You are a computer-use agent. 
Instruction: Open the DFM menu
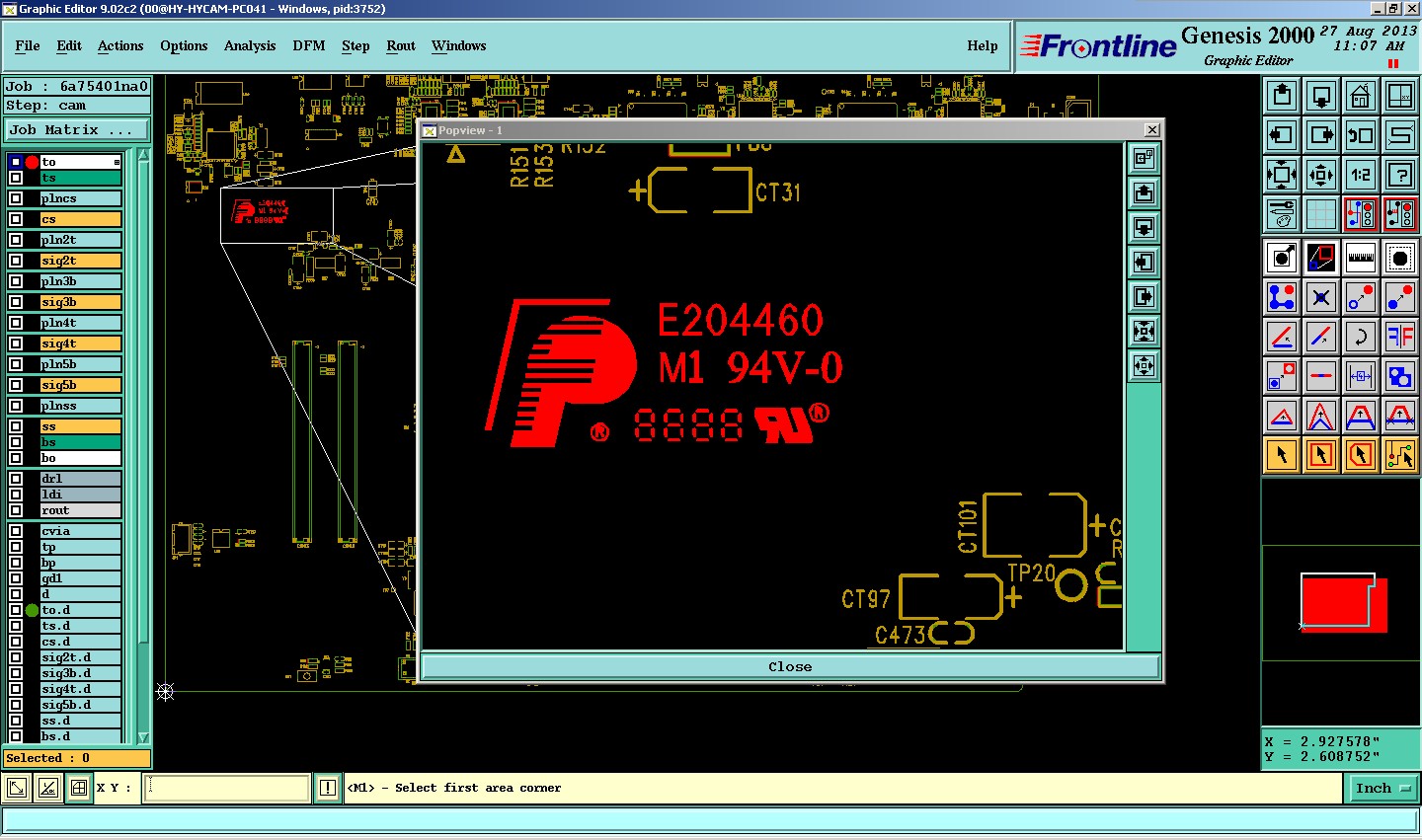(x=309, y=45)
